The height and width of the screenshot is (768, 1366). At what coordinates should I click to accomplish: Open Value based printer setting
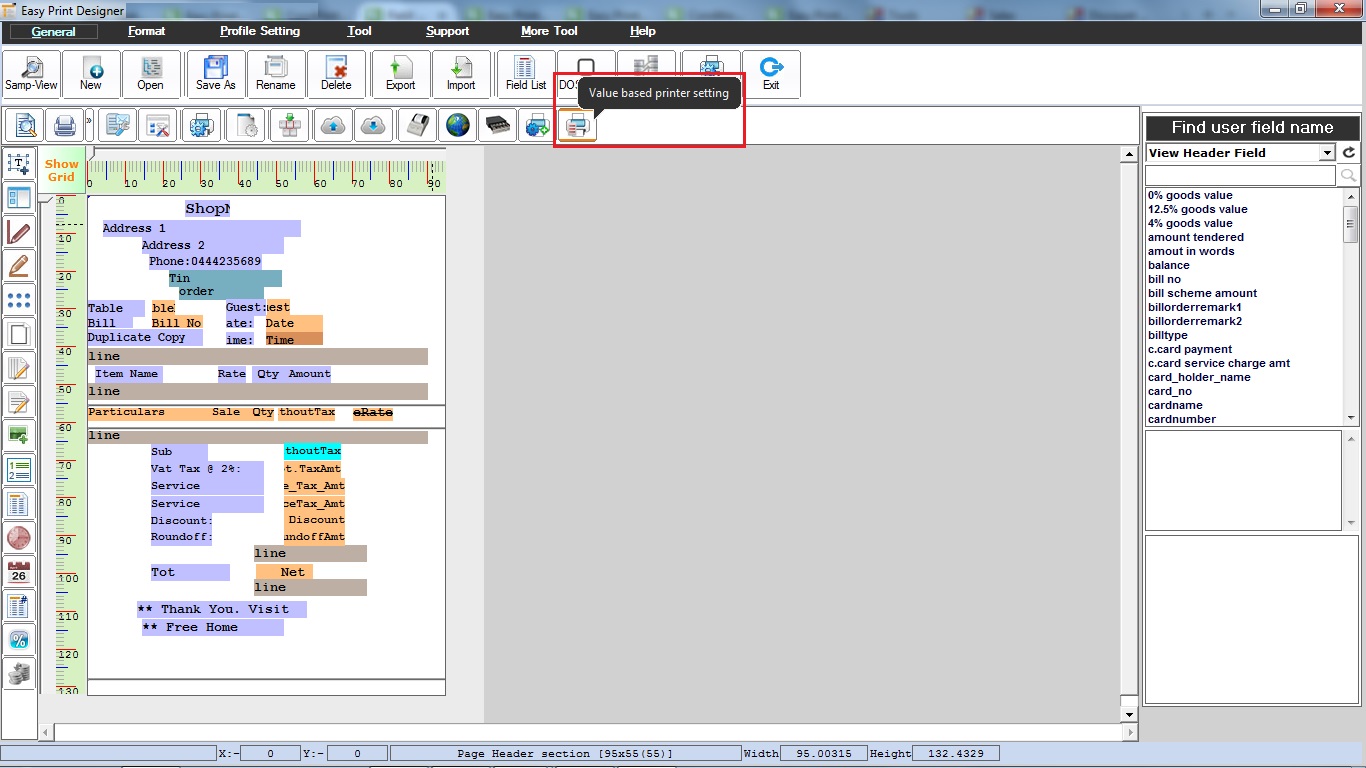click(577, 126)
